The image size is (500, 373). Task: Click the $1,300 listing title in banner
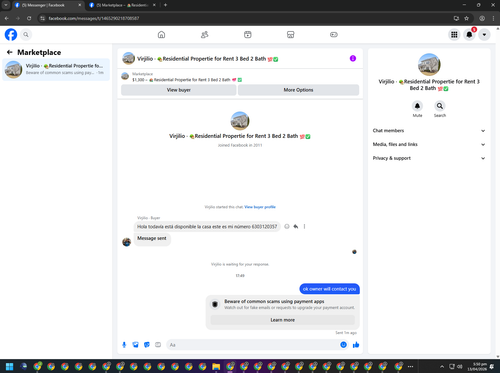187,80
